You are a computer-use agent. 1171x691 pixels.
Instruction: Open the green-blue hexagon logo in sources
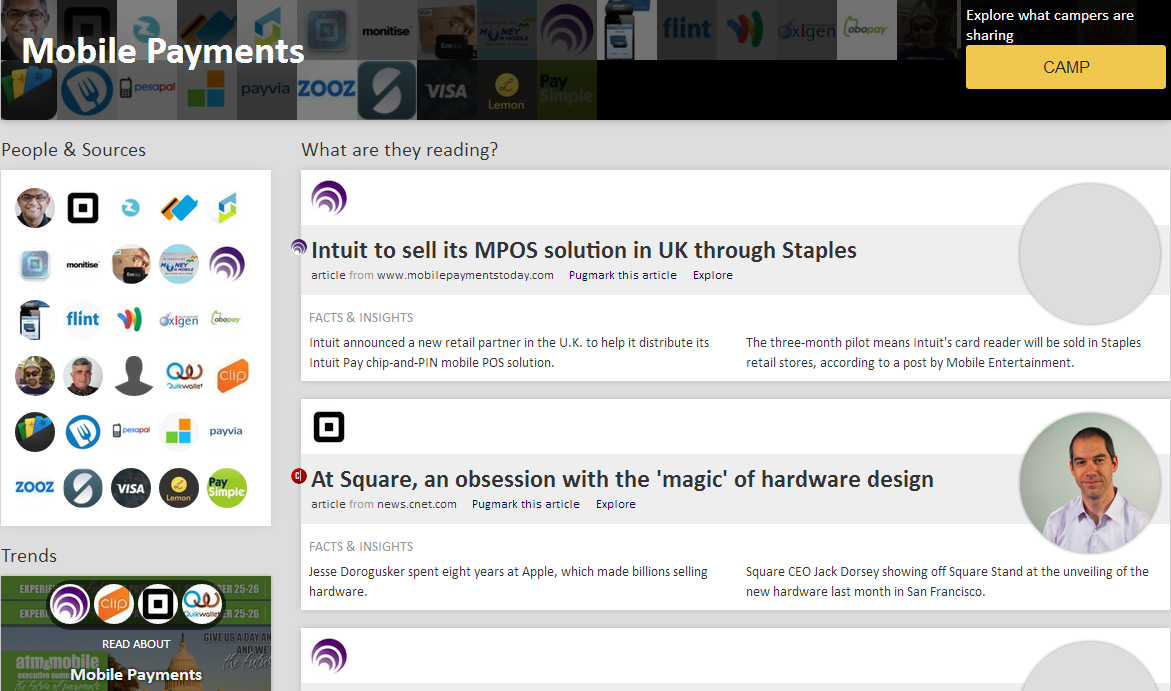(x=227, y=208)
